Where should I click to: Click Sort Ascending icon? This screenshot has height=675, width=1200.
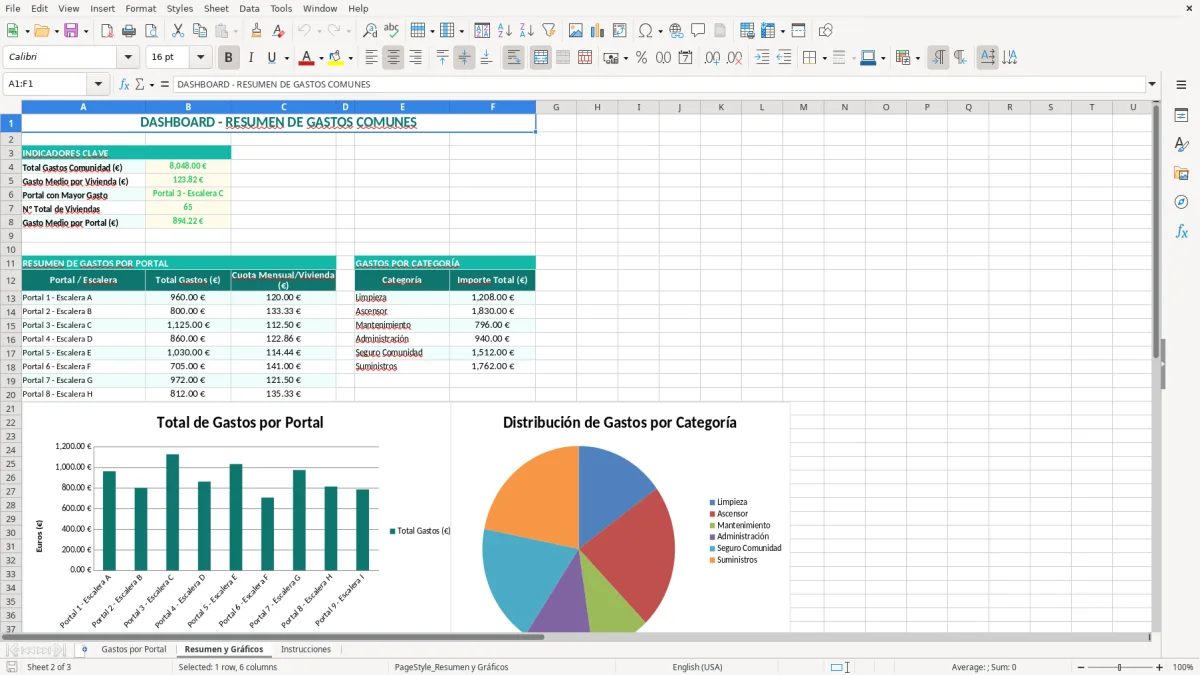click(504, 31)
